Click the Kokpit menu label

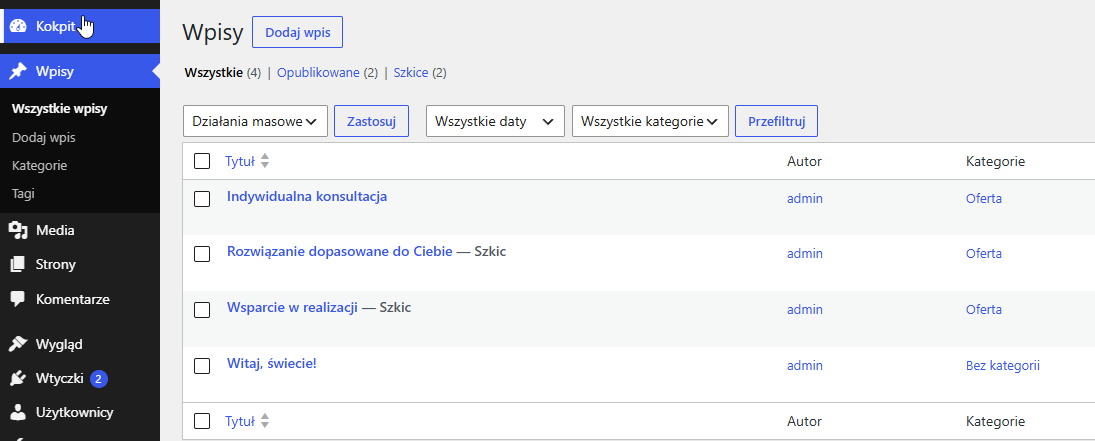tap(55, 27)
